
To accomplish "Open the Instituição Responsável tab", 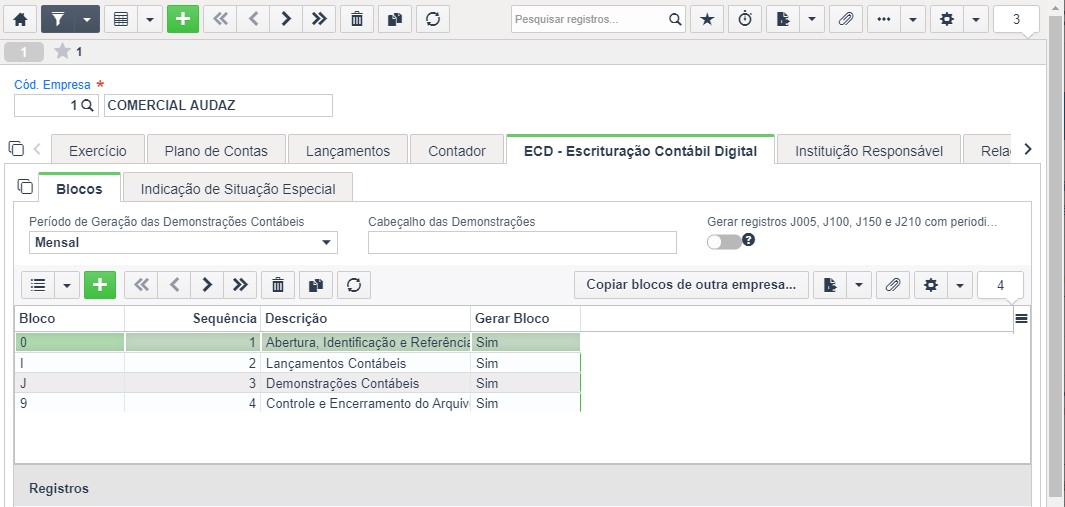I will tap(869, 151).
